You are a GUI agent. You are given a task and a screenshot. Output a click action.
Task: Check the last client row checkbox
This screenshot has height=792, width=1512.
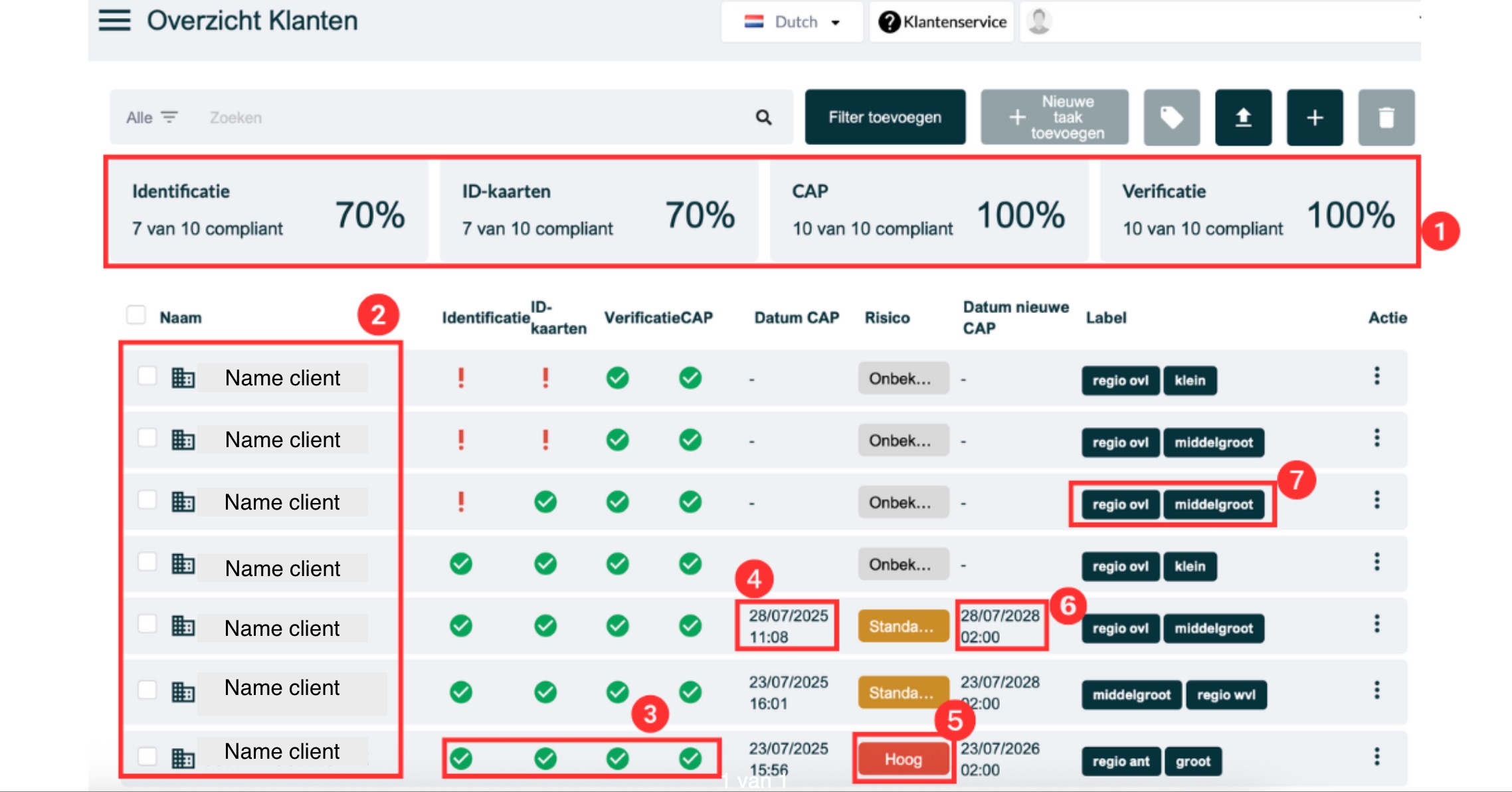(147, 755)
